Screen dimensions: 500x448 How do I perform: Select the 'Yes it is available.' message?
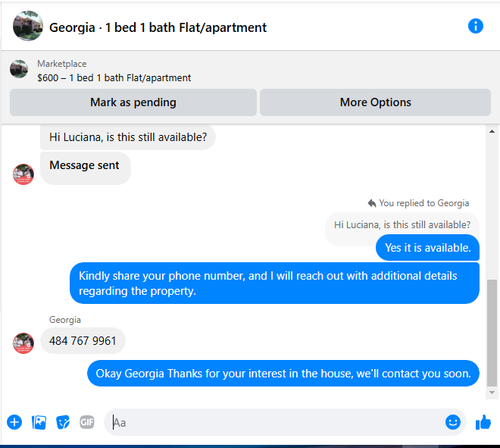428,248
